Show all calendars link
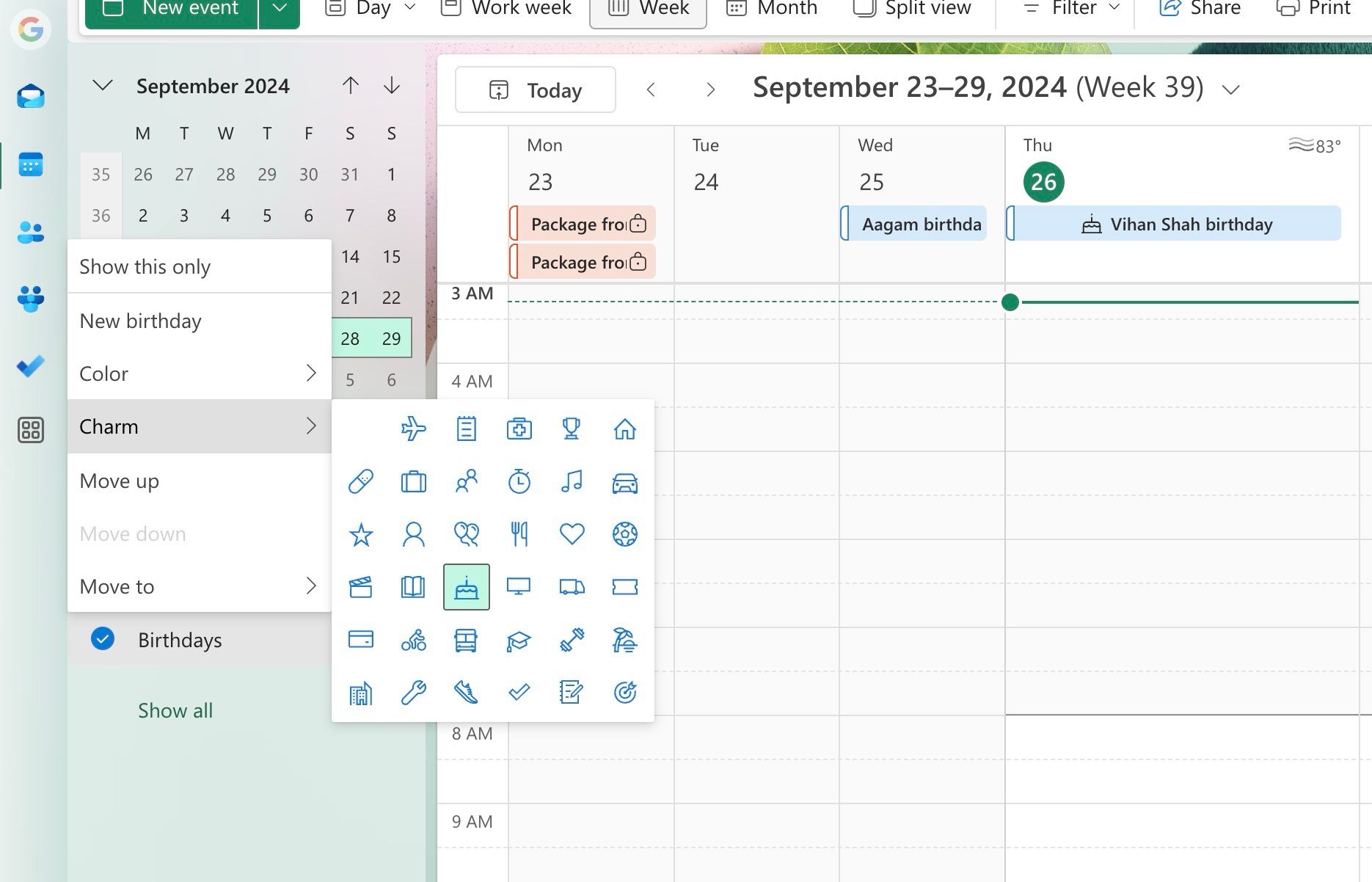 (175, 710)
